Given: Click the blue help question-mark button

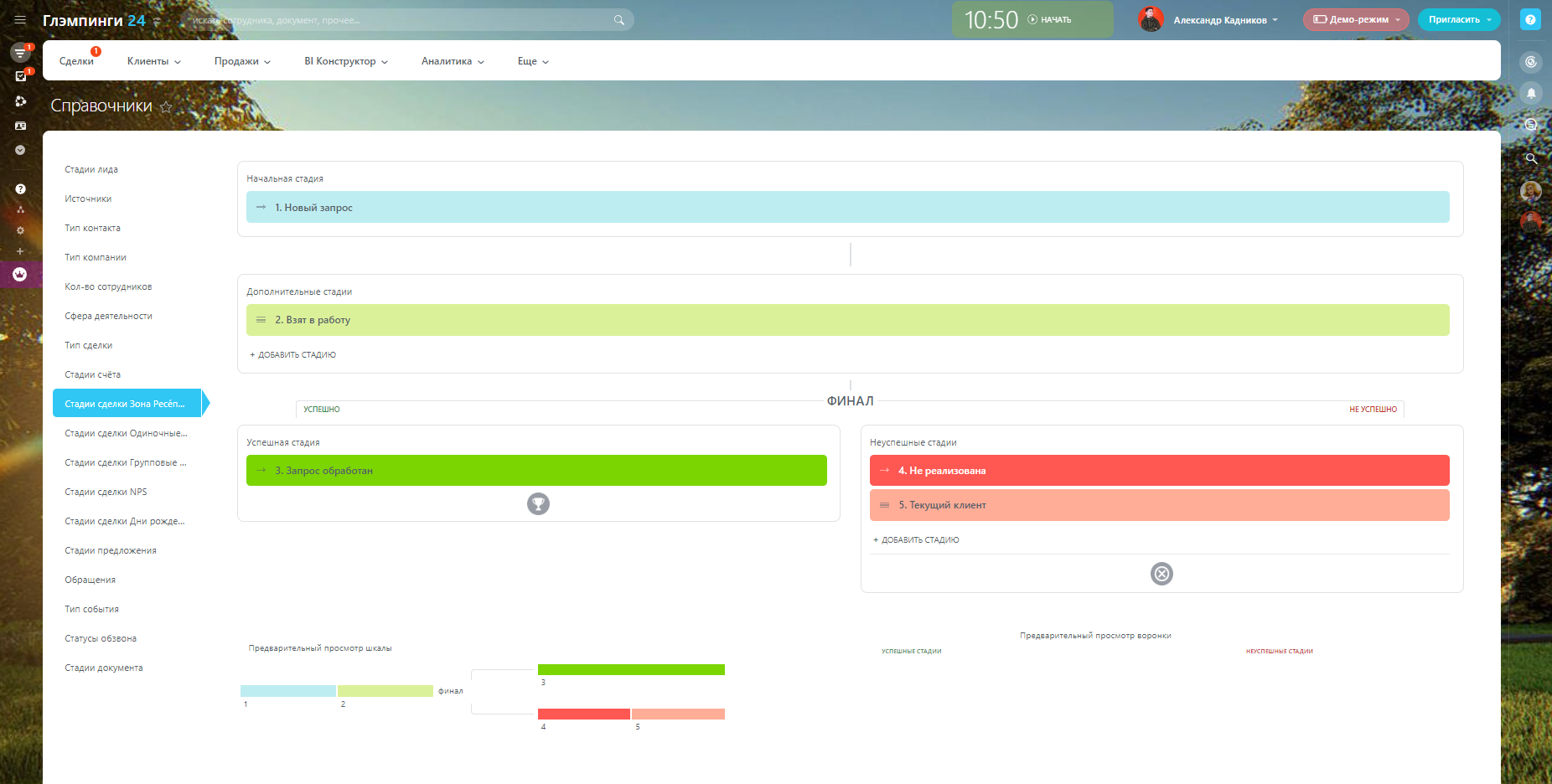Looking at the screenshot, I should 1530,20.
